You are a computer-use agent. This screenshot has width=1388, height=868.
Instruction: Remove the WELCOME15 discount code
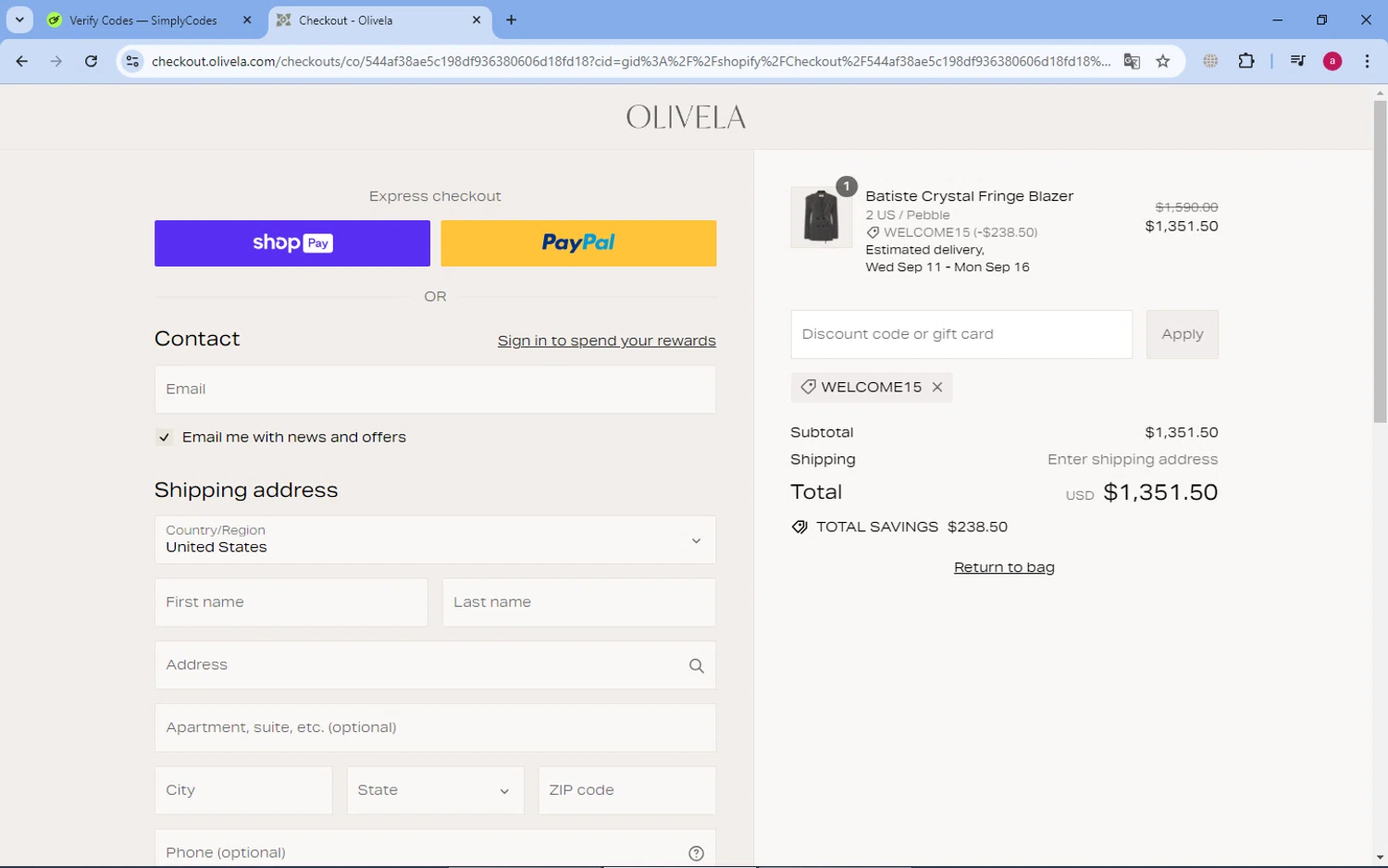(937, 387)
